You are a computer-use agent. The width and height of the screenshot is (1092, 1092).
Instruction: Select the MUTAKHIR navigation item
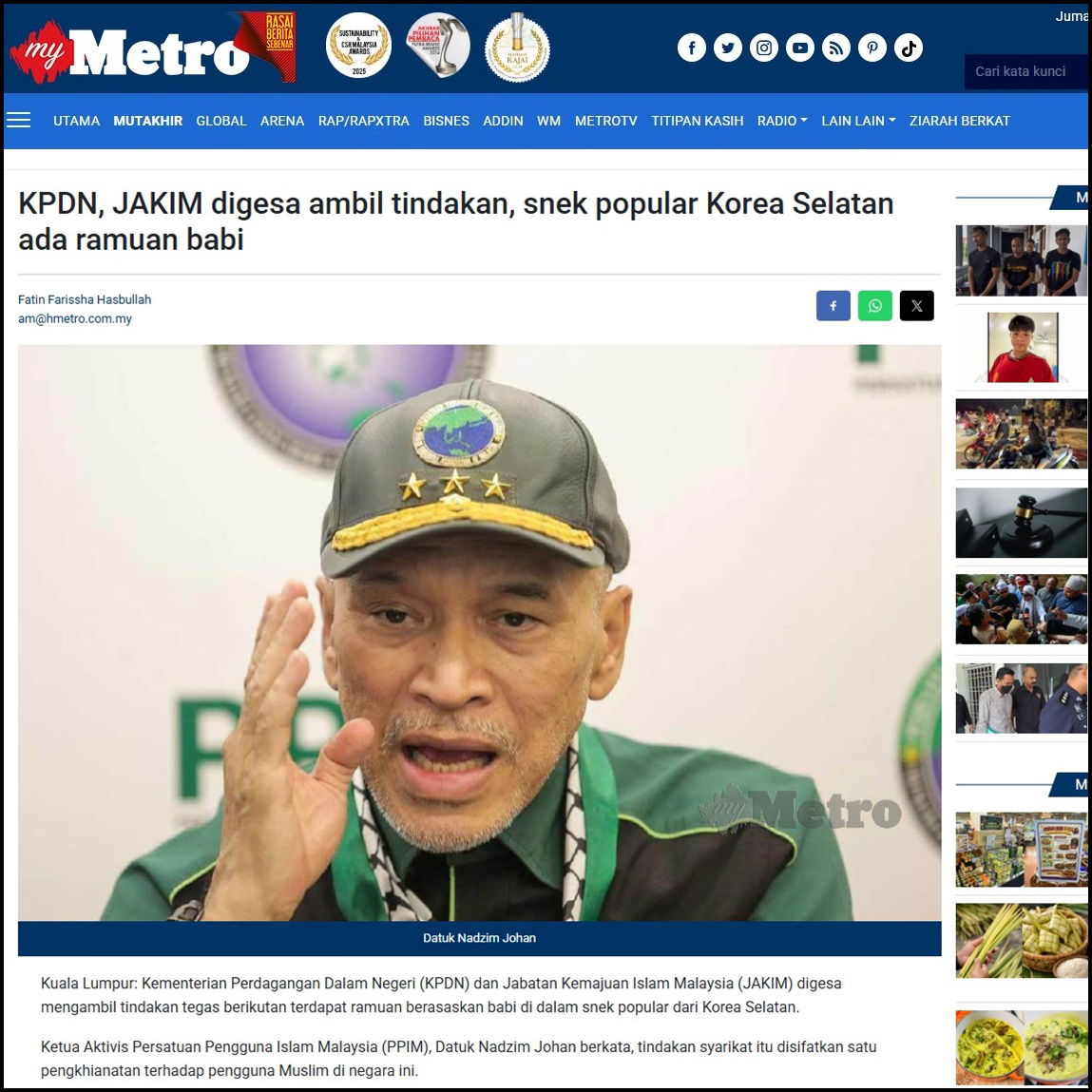147,121
